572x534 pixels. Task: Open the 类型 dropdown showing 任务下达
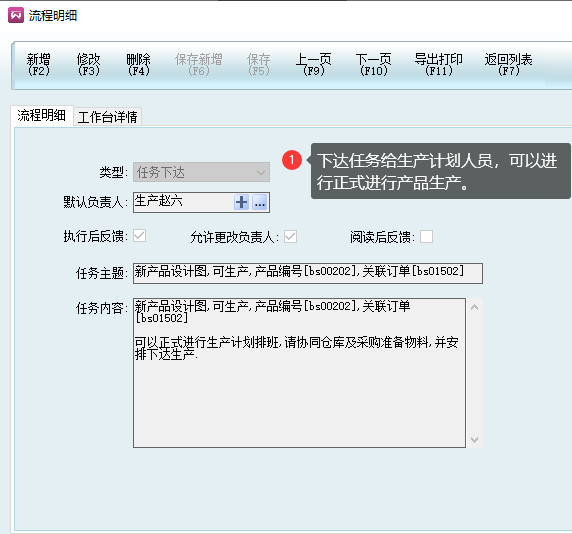click(201, 172)
